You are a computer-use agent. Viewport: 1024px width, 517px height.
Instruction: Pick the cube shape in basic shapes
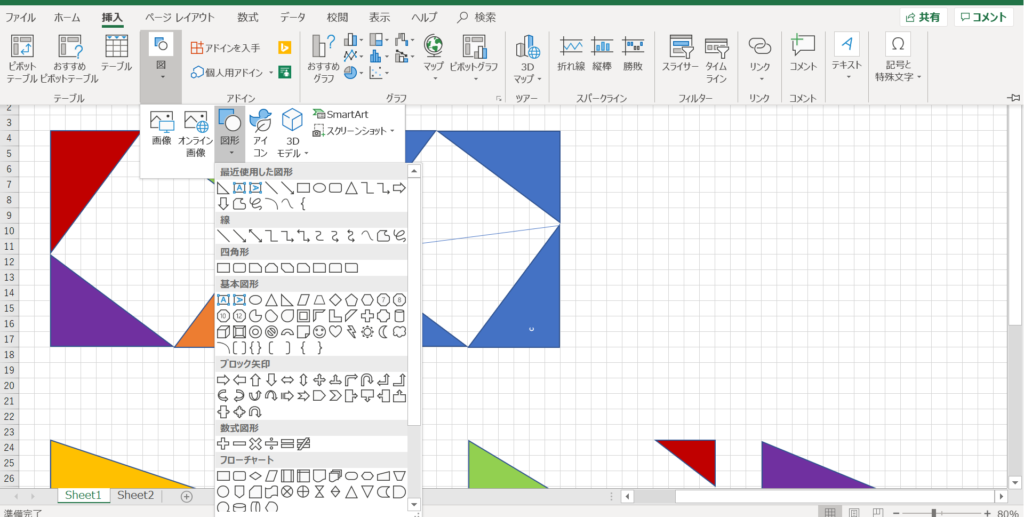point(223,332)
